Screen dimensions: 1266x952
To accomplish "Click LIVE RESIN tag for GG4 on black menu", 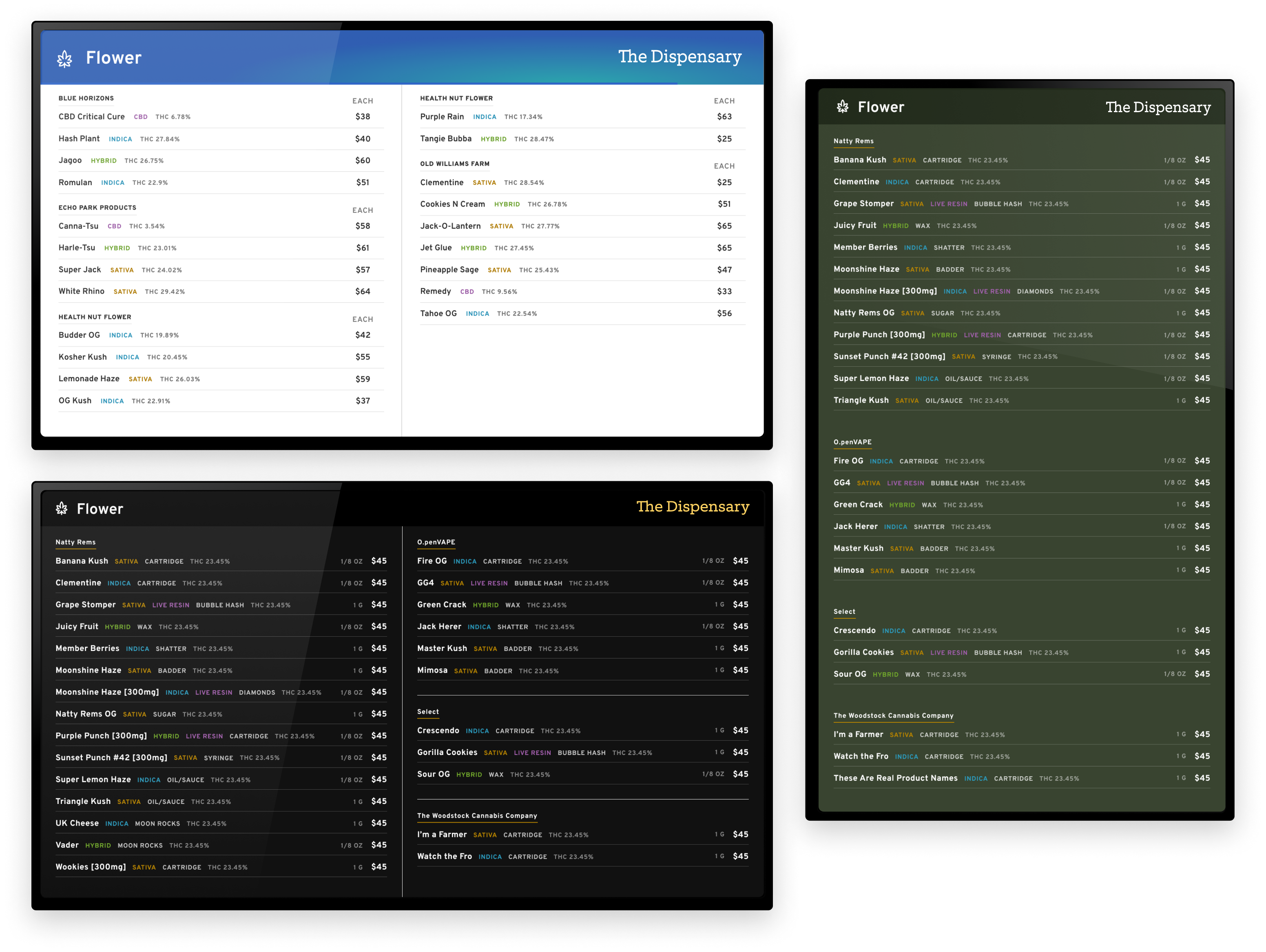I will [489, 583].
